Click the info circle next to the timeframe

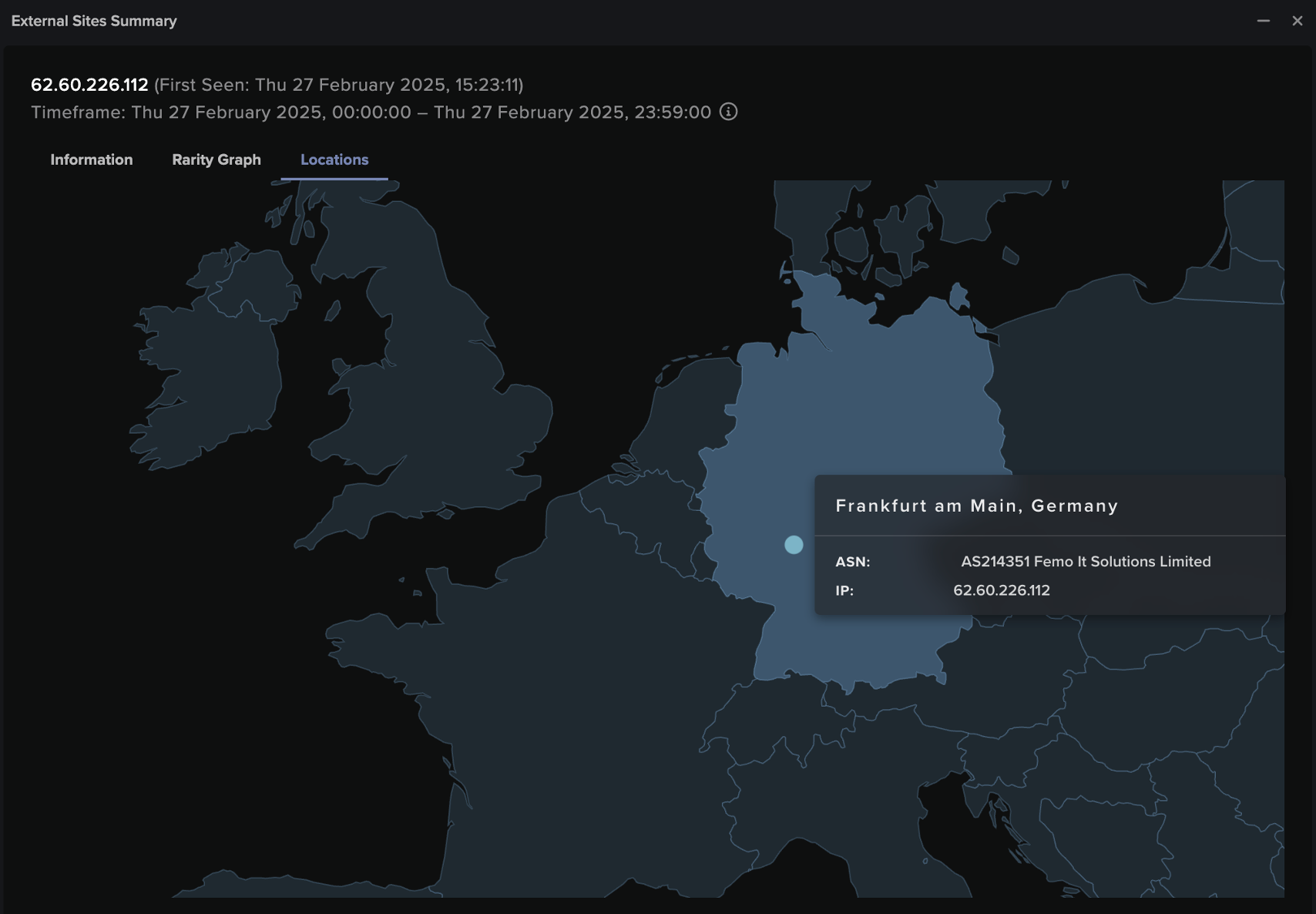click(727, 112)
